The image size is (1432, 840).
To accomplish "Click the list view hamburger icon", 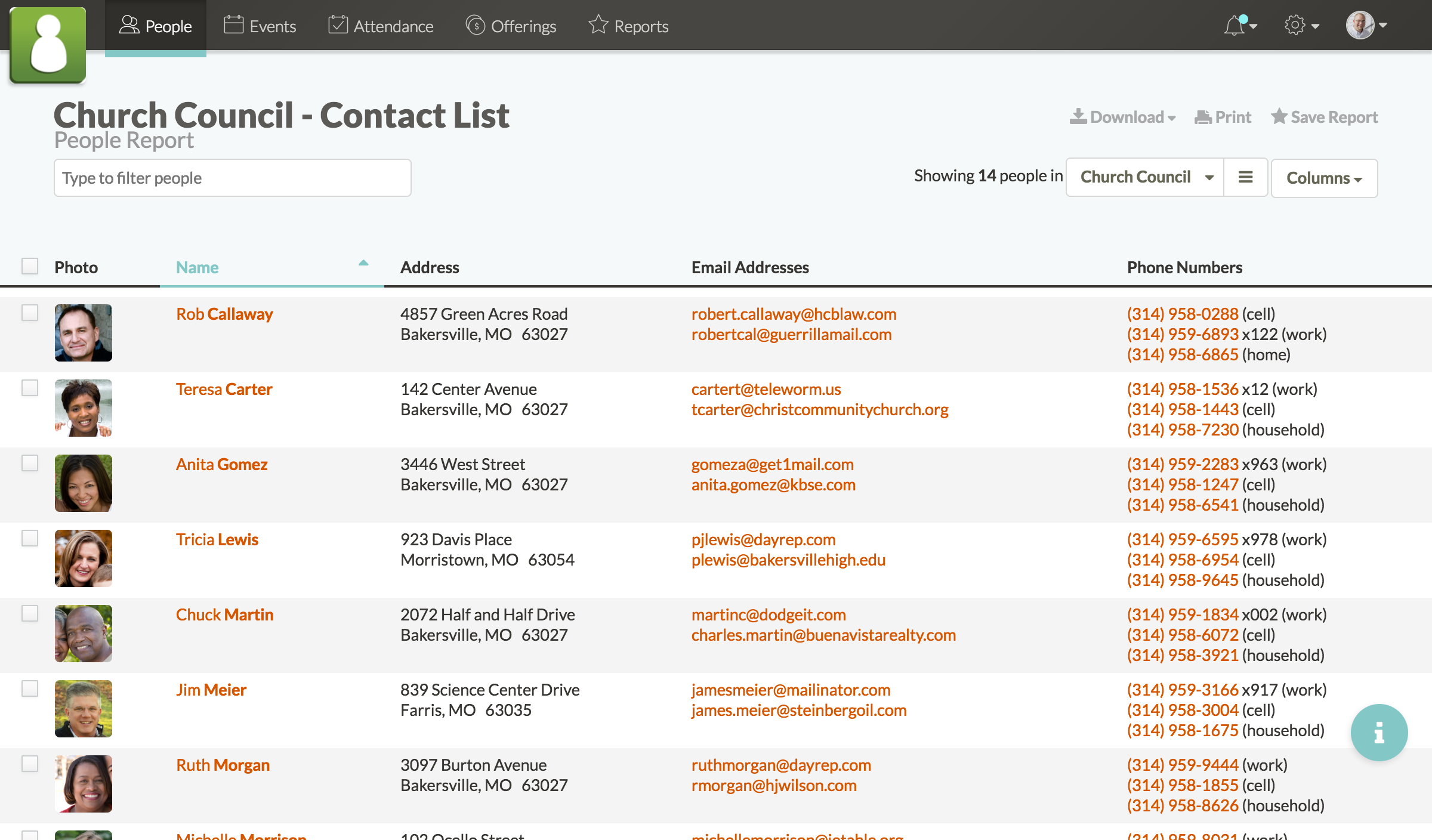I will click(1245, 177).
